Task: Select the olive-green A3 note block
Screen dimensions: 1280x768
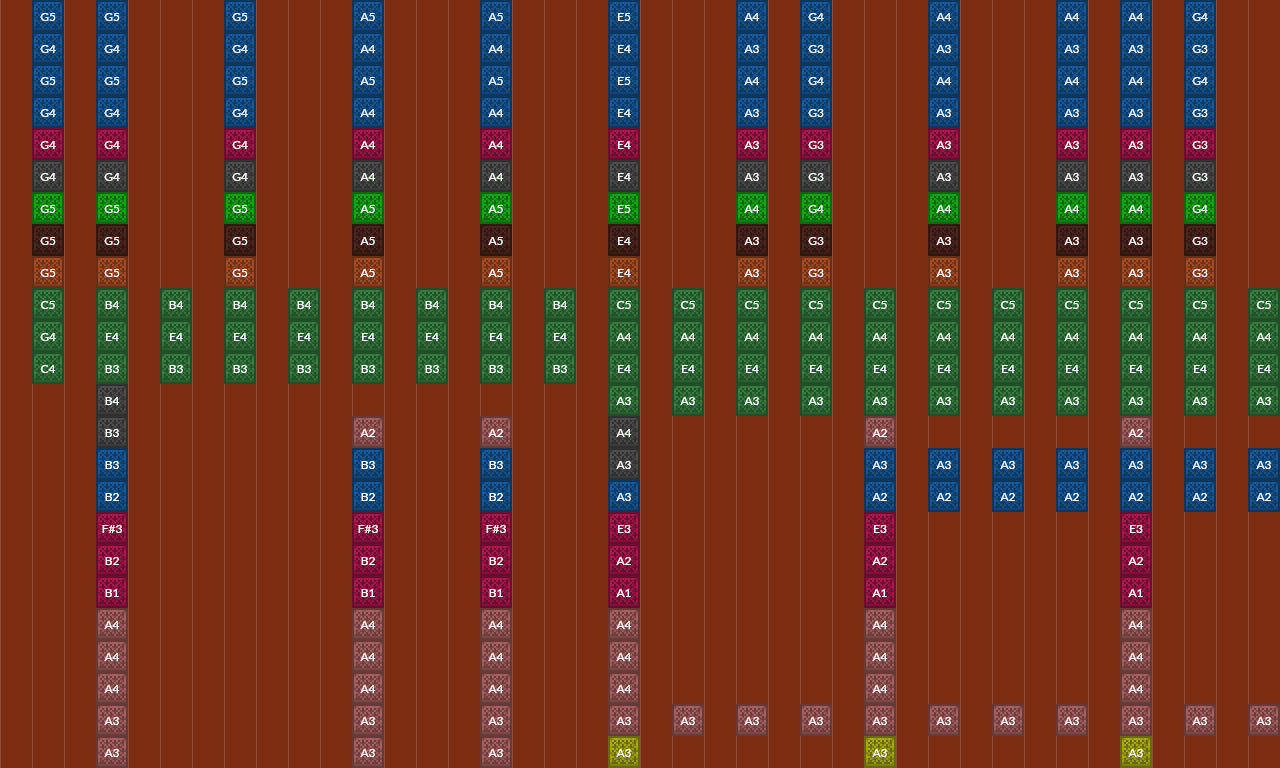Action: [x=624, y=752]
